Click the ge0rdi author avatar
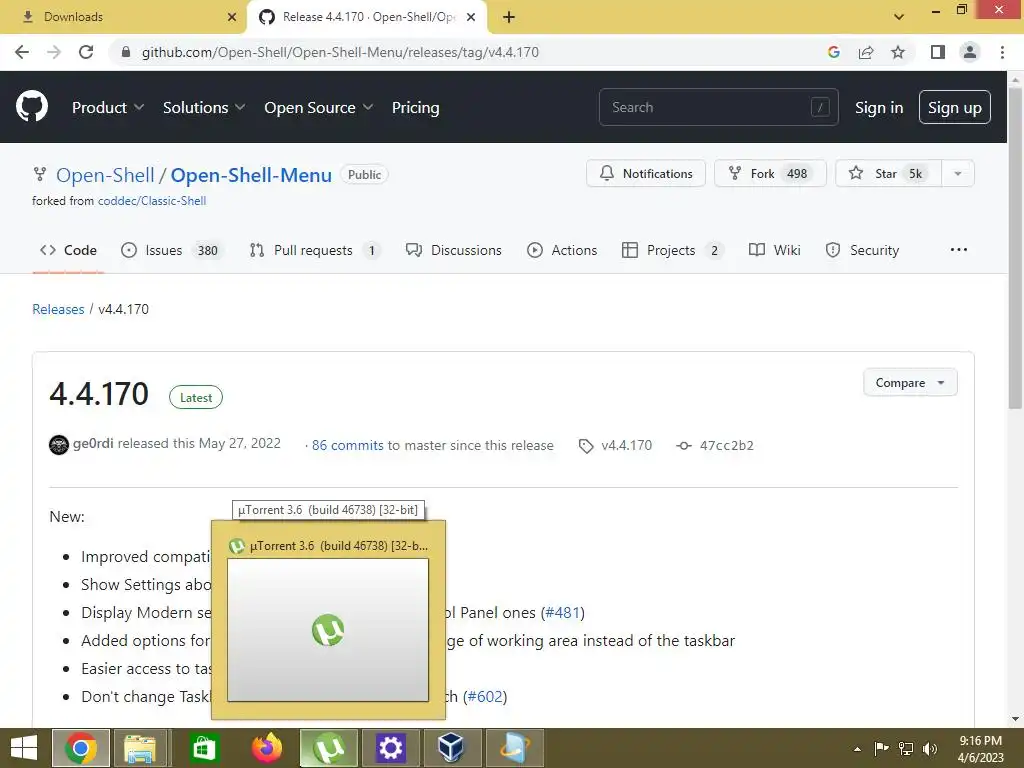The height and width of the screenshot is (768, 1024). (59, 445)
